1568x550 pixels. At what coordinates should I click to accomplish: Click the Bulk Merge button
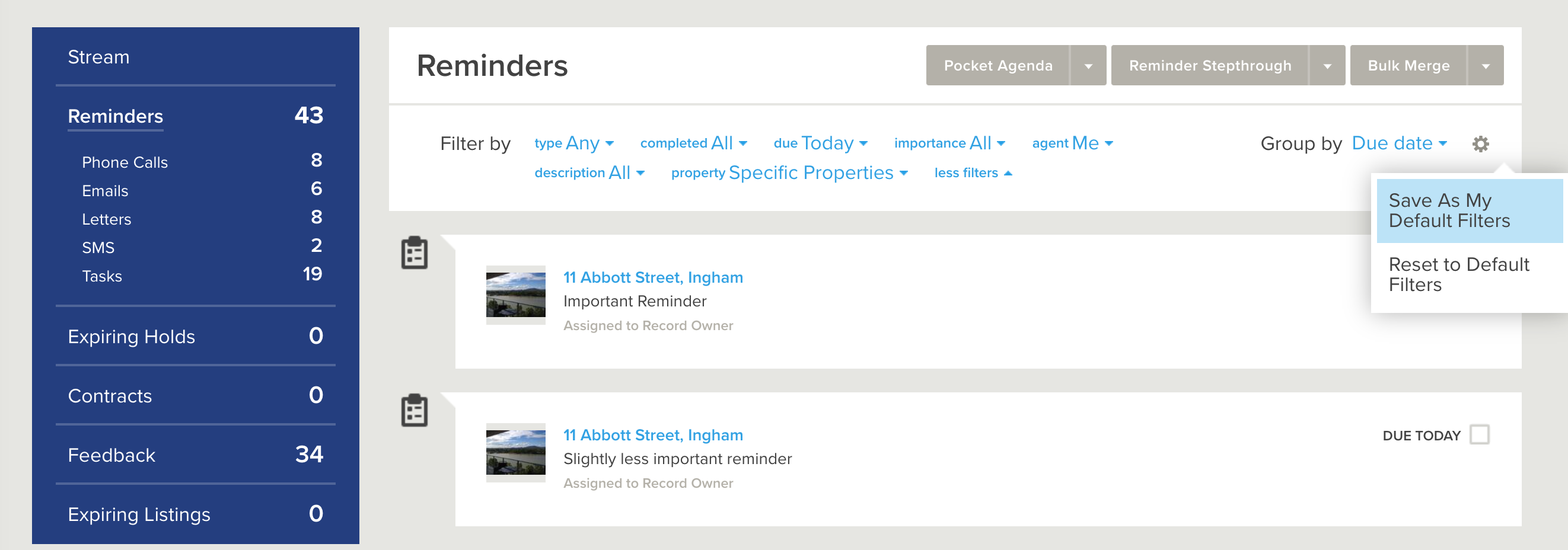point(1408,66)
